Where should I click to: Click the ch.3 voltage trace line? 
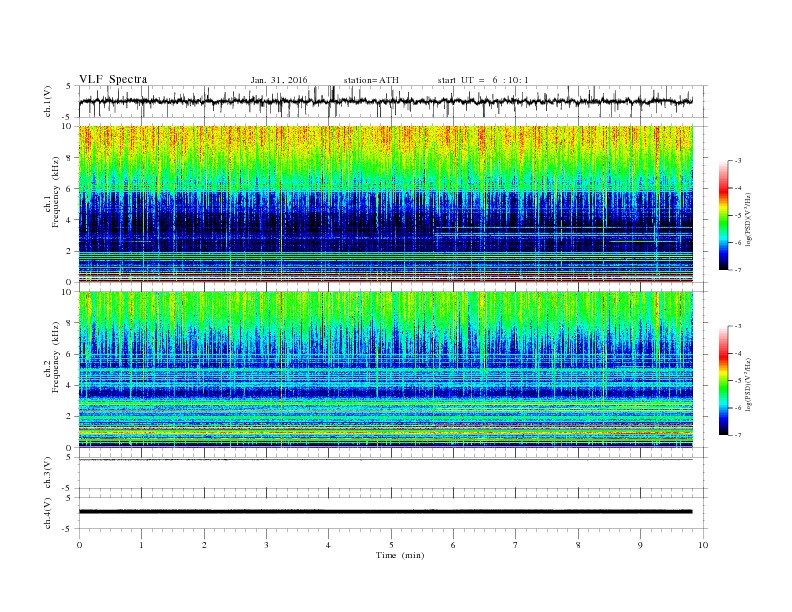coord(386,460)
